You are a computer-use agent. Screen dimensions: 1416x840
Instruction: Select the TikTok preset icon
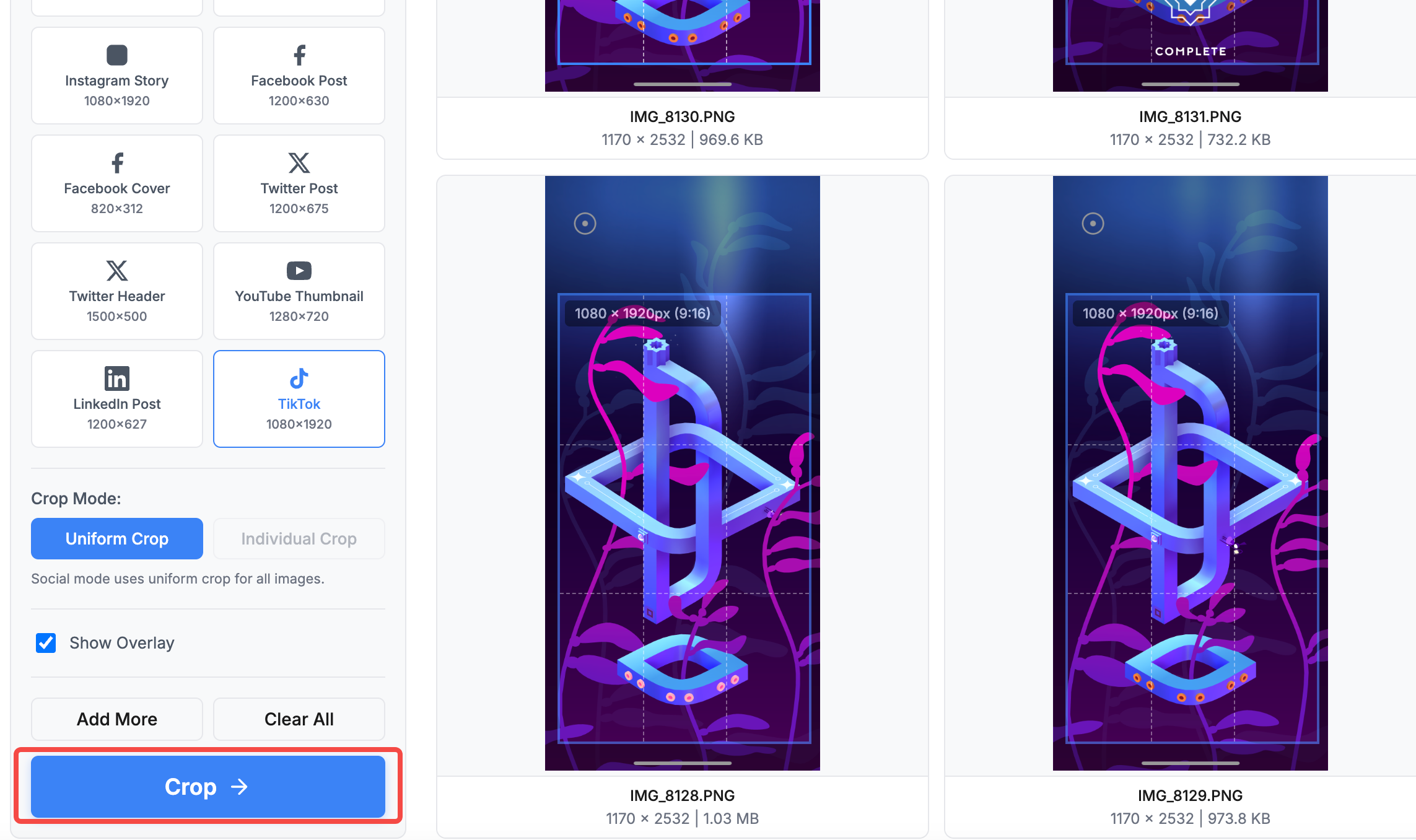(299, 378)
